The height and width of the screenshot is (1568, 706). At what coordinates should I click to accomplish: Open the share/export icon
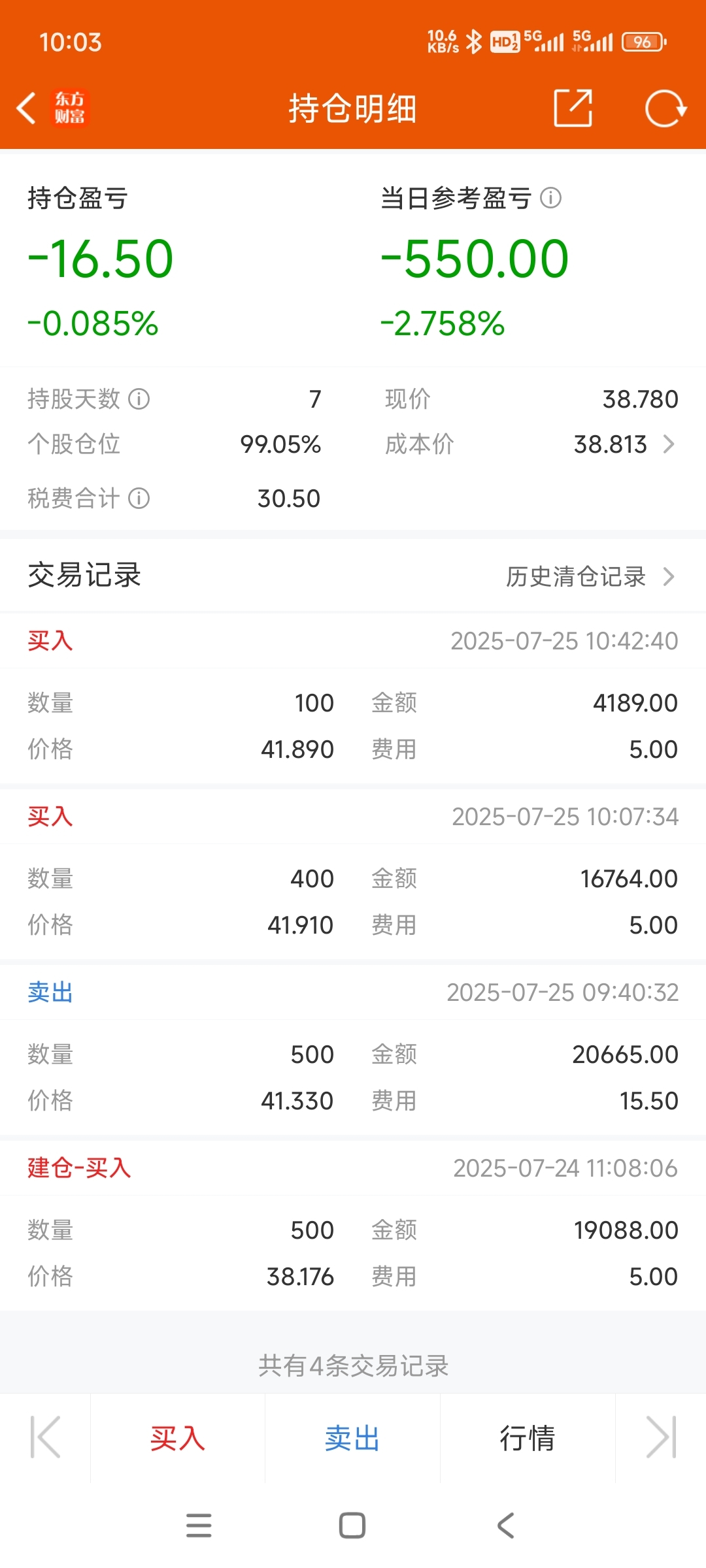point(573,108)
